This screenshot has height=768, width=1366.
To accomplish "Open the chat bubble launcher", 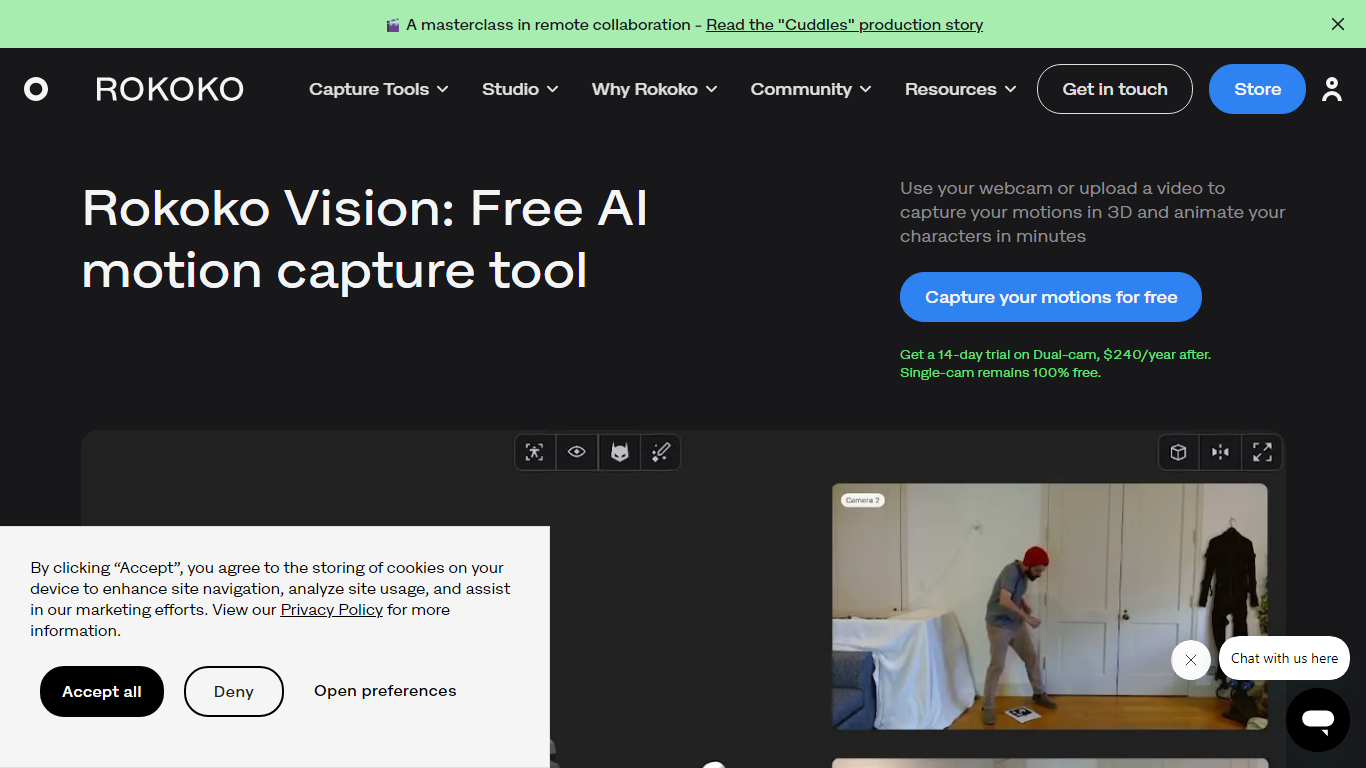I will click(1318, 720).
